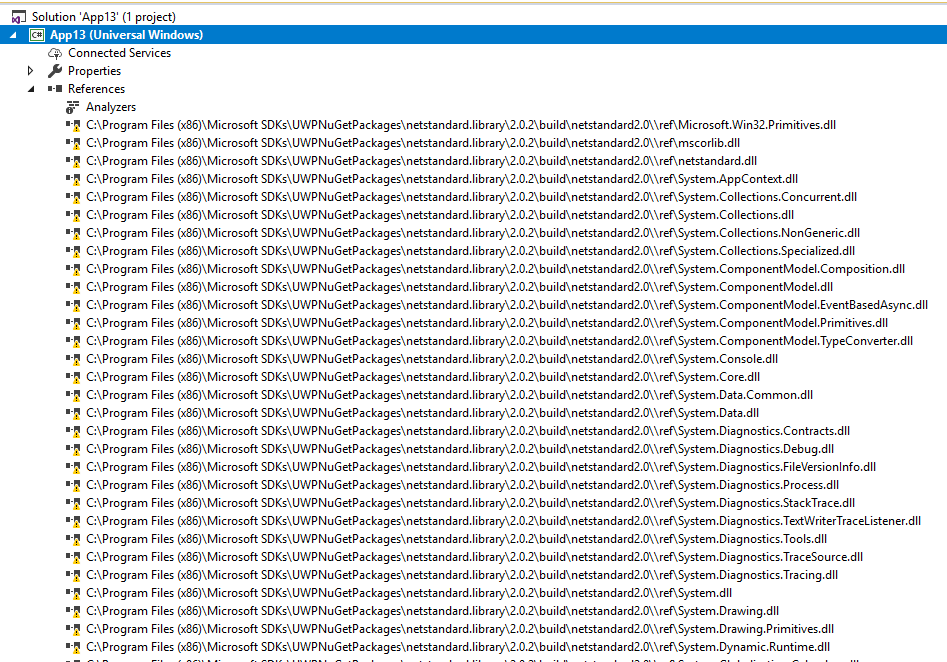
Task: Click the Properties wrench icon
Action: coord(56,70)
